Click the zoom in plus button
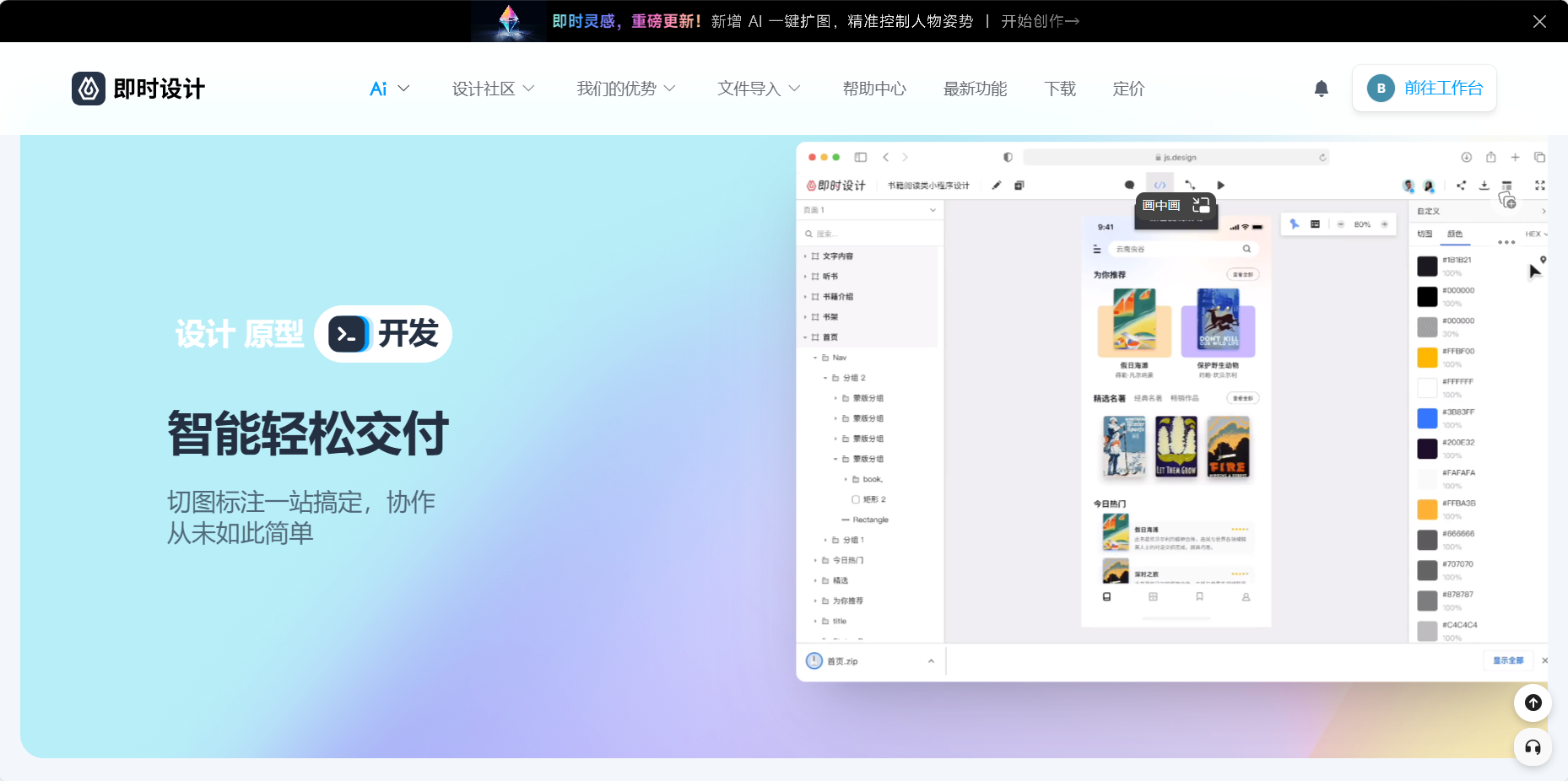The height and width of the screenshot is (781, 1568). click(1384, 224)
